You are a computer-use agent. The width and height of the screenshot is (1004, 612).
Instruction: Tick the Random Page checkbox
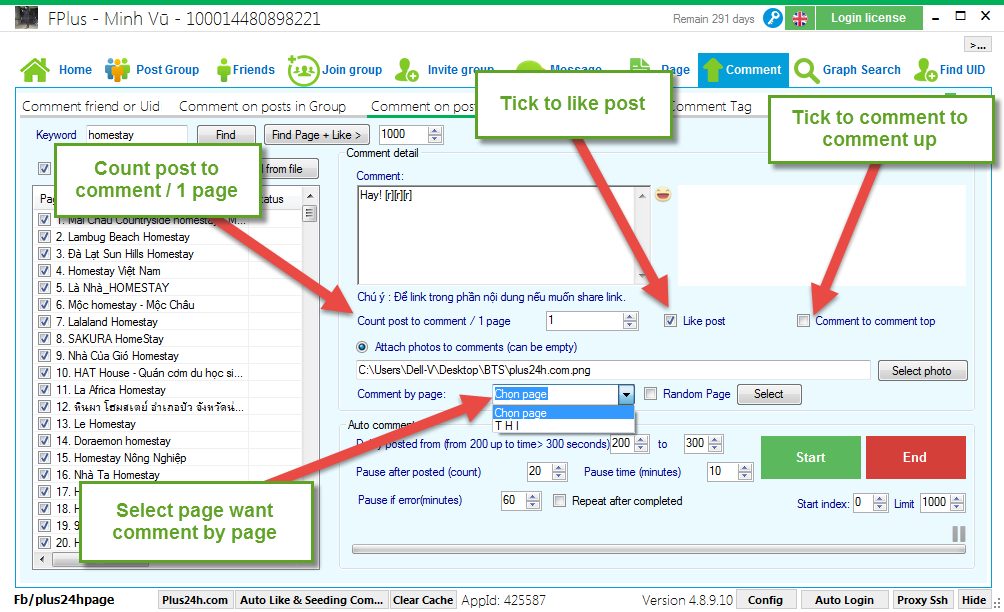coord(651,394)
